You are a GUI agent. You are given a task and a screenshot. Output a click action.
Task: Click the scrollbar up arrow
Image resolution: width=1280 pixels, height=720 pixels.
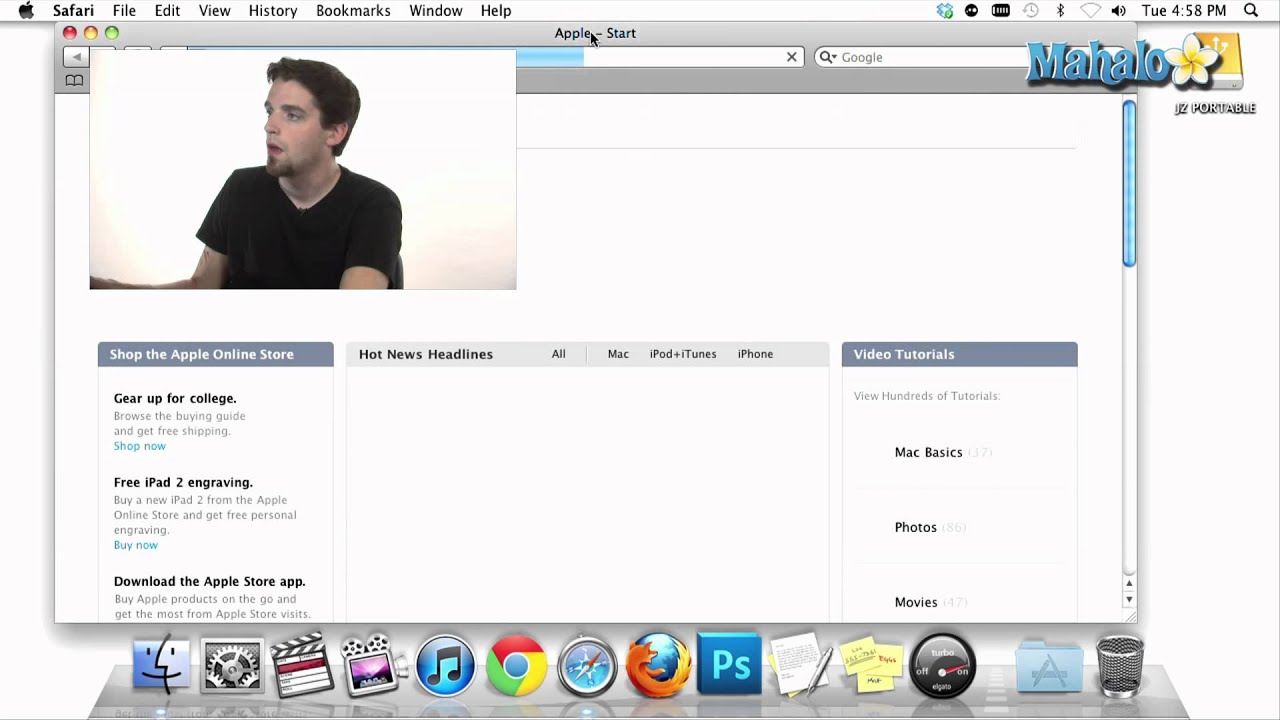(x=1129, y=583)
